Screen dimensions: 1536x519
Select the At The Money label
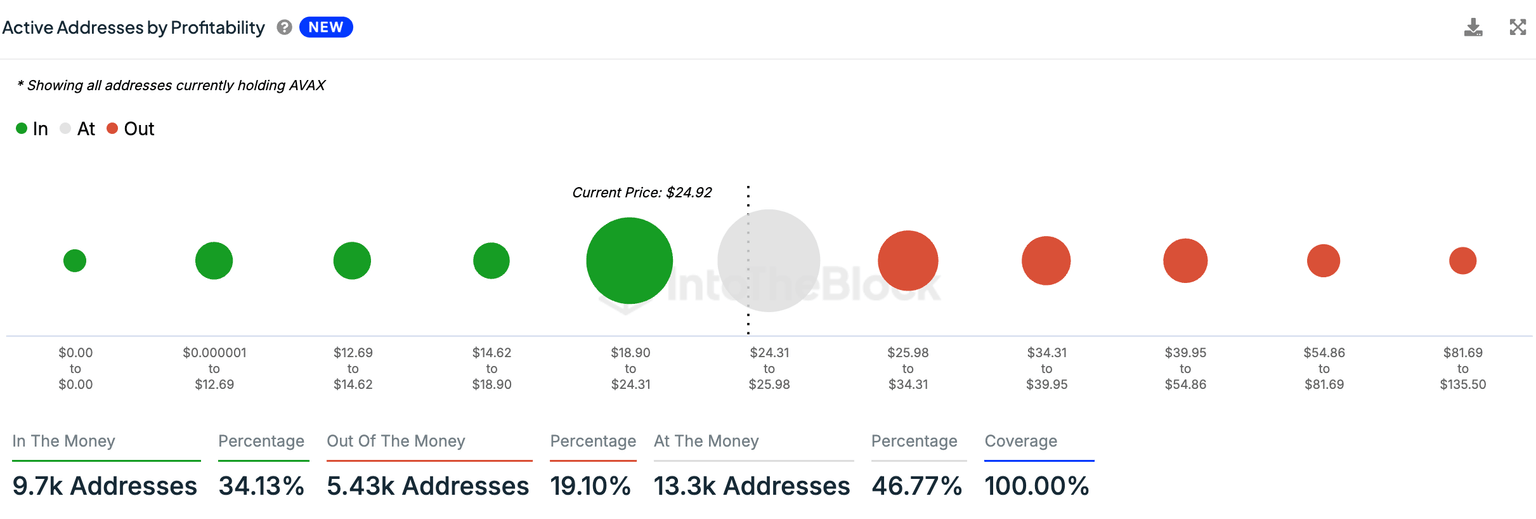[x=706, y=441]
